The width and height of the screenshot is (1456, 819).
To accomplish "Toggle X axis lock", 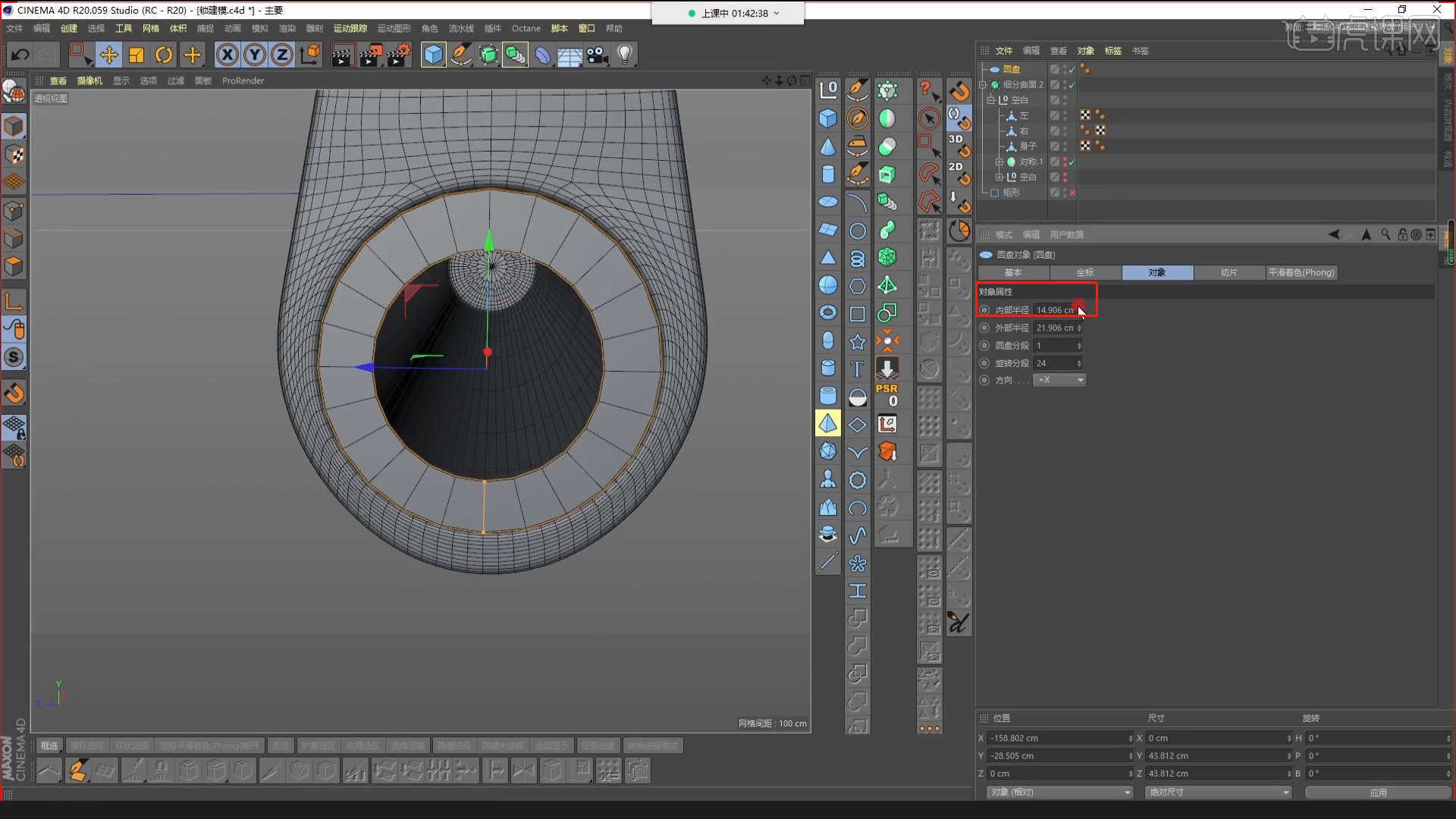I will [227, 55].
